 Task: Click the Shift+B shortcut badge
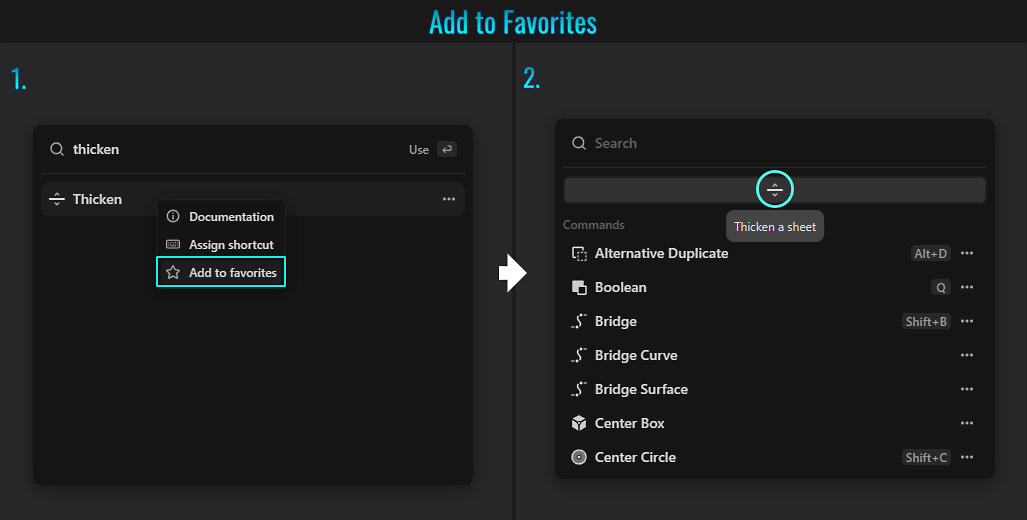tap(926, 322)
